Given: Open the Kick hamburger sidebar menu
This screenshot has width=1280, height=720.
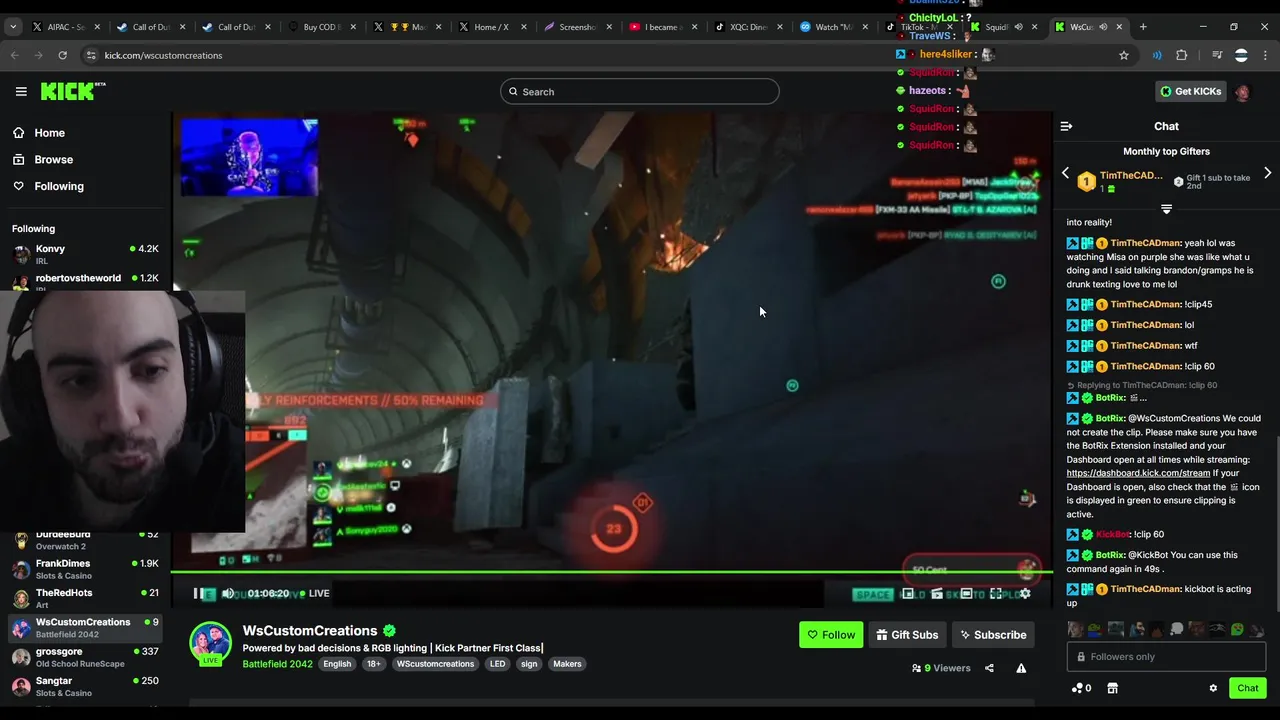Looking at the screenshot, I should click(x=21, y=91).
